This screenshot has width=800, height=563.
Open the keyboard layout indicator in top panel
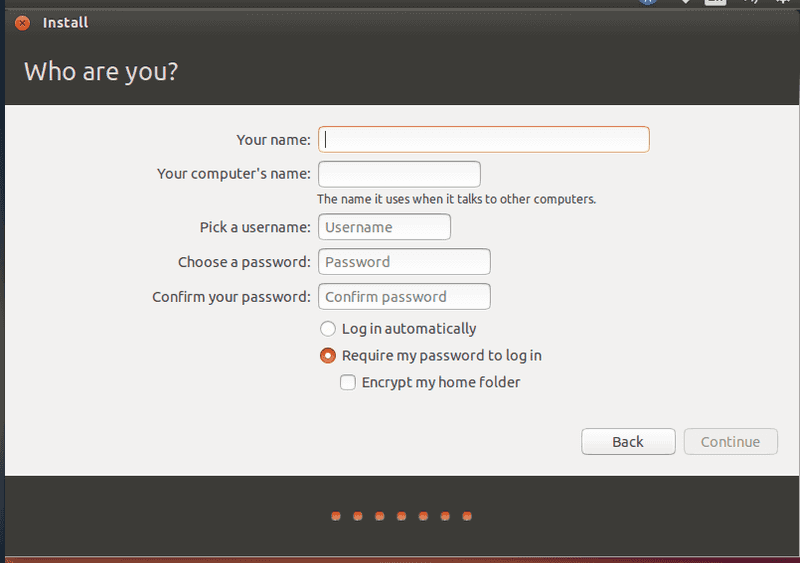click(715, 2)
